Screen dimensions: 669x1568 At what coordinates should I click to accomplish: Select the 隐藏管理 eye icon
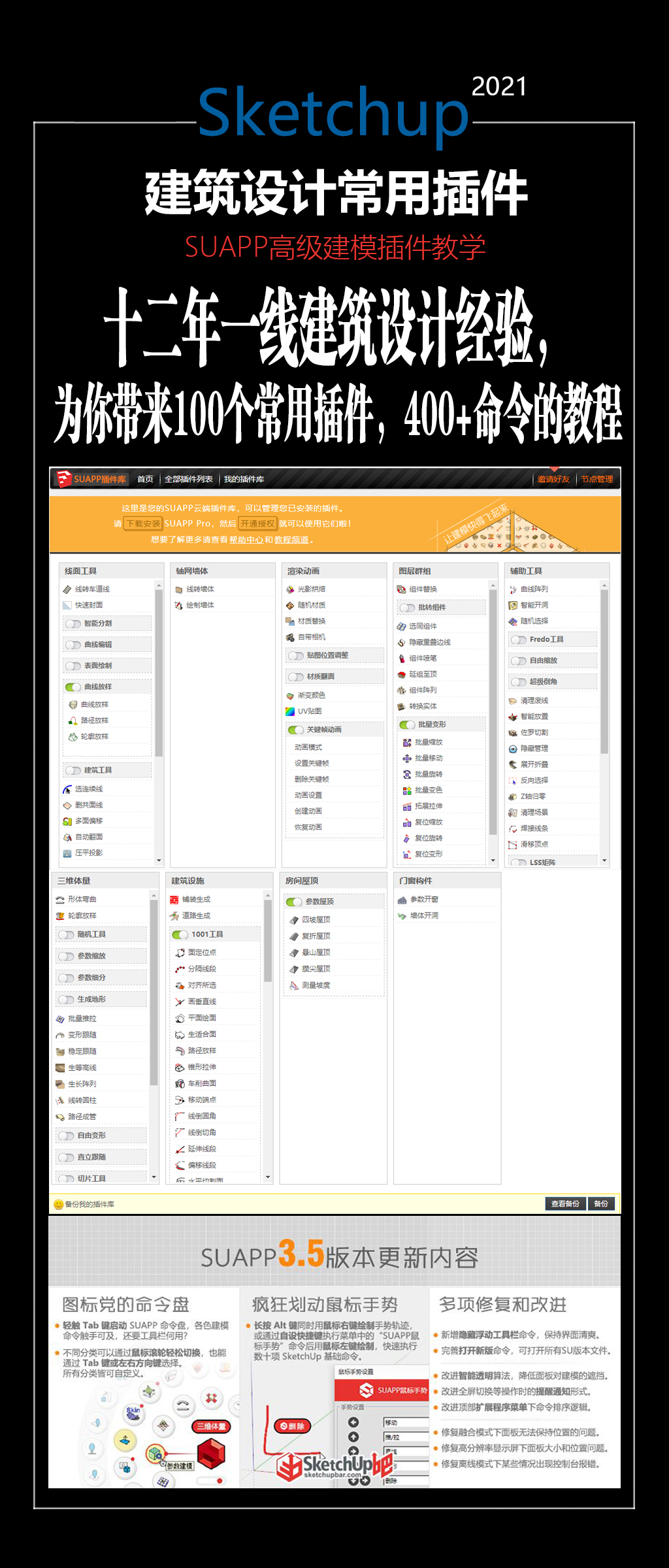click(513, 749)
